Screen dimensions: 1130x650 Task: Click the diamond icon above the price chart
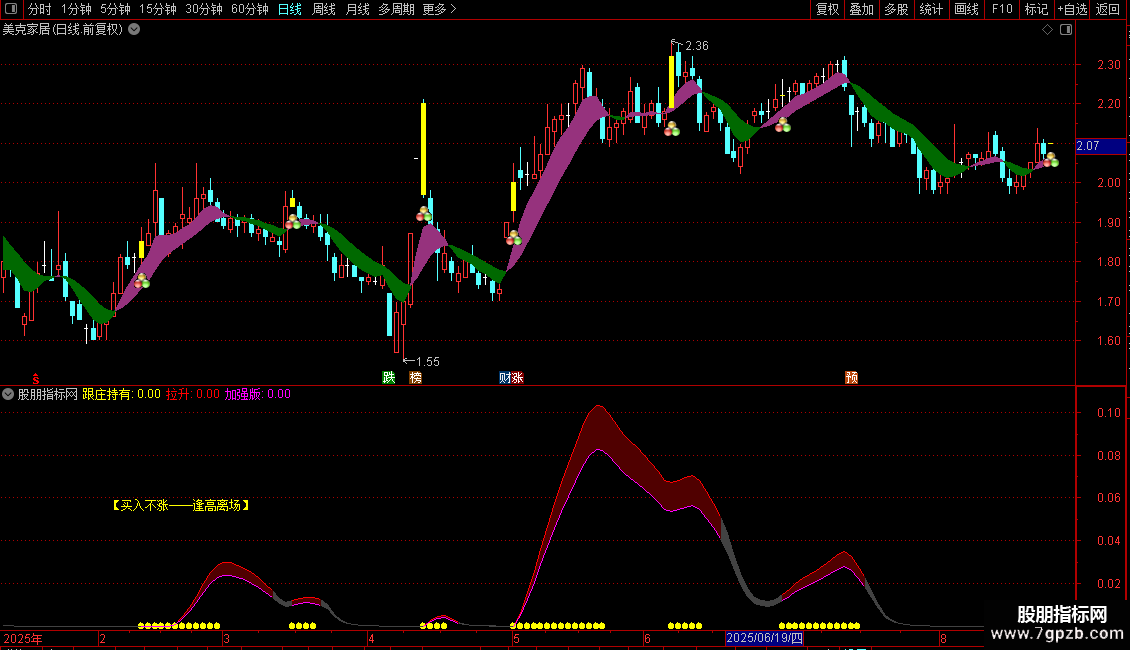tap(1048, 30)
